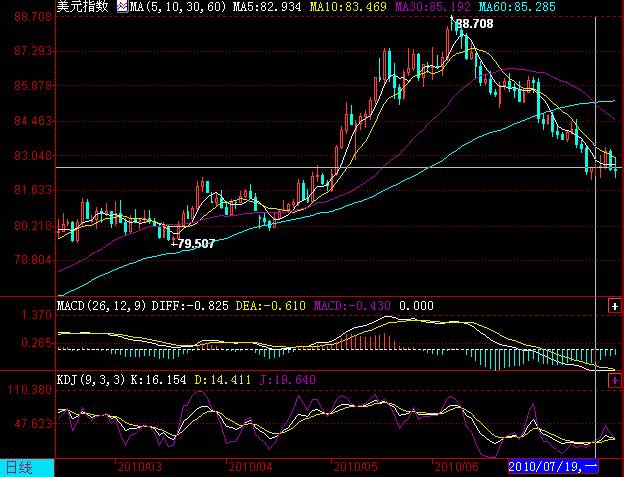Click the DIFF:-0.825 value
This screenshot has width=624, height=477.
click(x=190, y=306)
